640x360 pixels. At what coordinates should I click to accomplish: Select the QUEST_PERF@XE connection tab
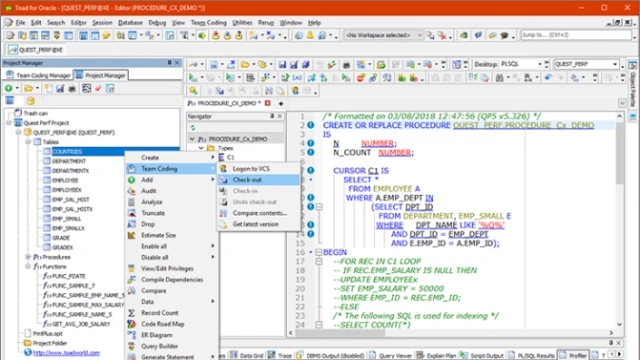[x=36, y=50]
